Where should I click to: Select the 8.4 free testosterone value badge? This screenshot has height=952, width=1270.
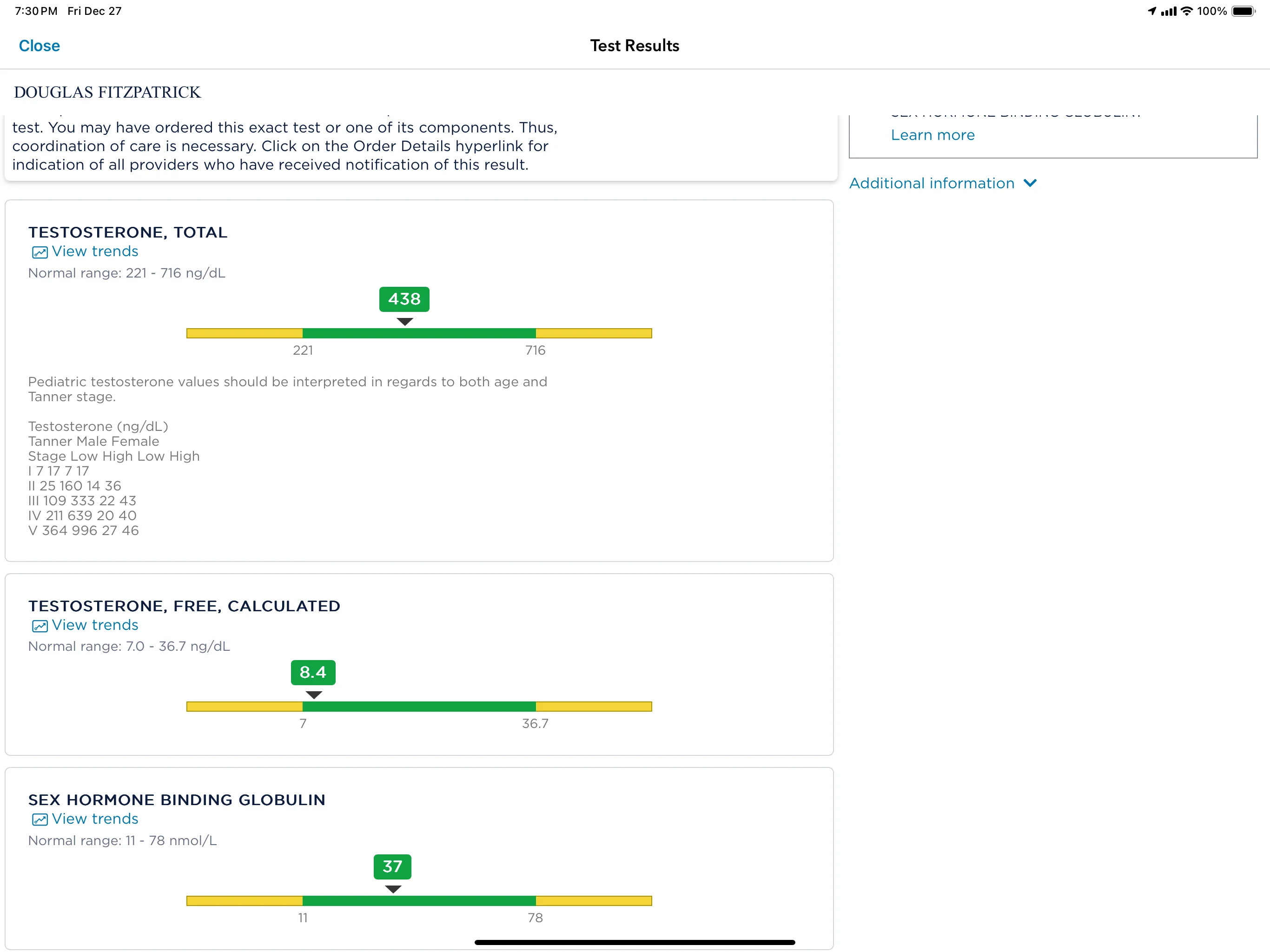(x=313, y=672)
